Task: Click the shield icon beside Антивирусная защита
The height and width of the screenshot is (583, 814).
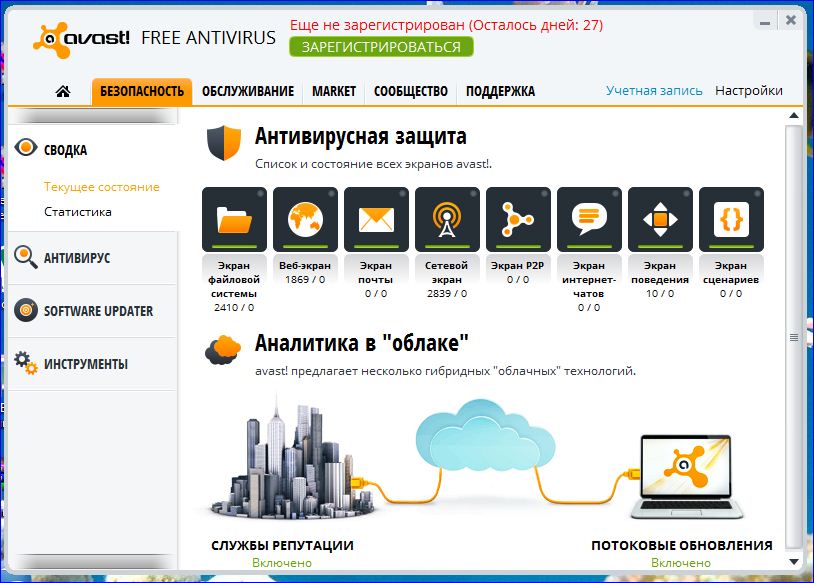Action: [224, 143]
